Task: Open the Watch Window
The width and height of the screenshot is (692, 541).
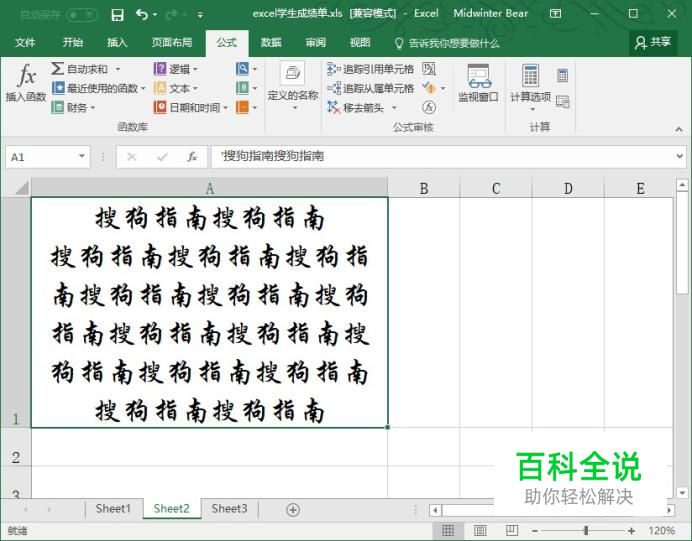Action: (x=478, y=84)
